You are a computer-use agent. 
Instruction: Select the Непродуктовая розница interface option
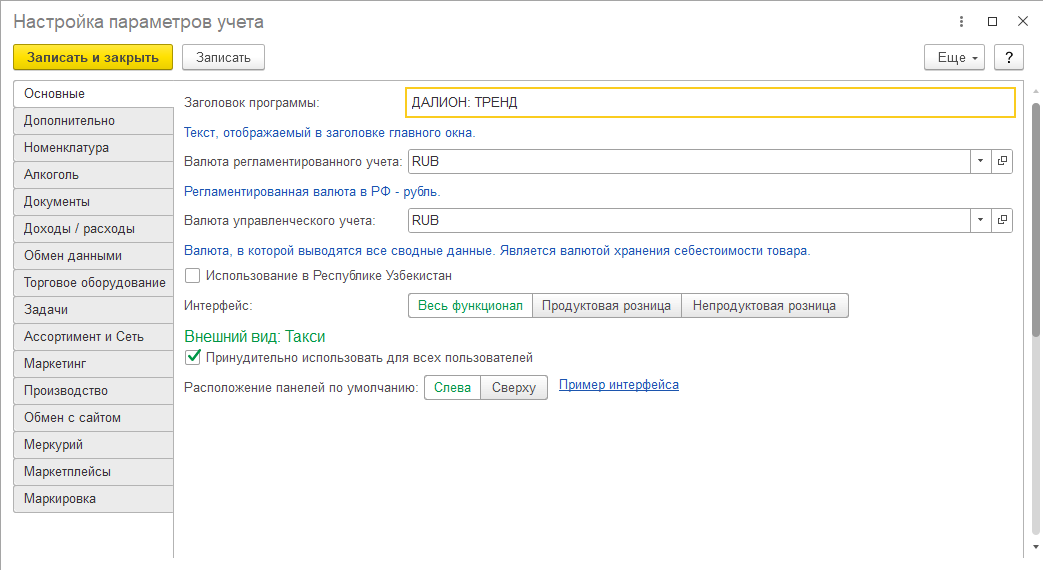(765, 305)
